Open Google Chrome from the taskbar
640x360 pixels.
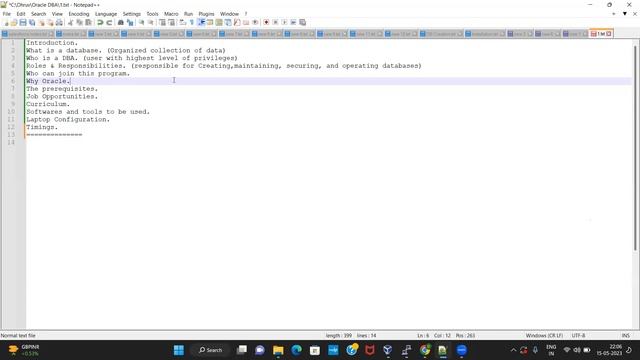(x=425, y=350)
